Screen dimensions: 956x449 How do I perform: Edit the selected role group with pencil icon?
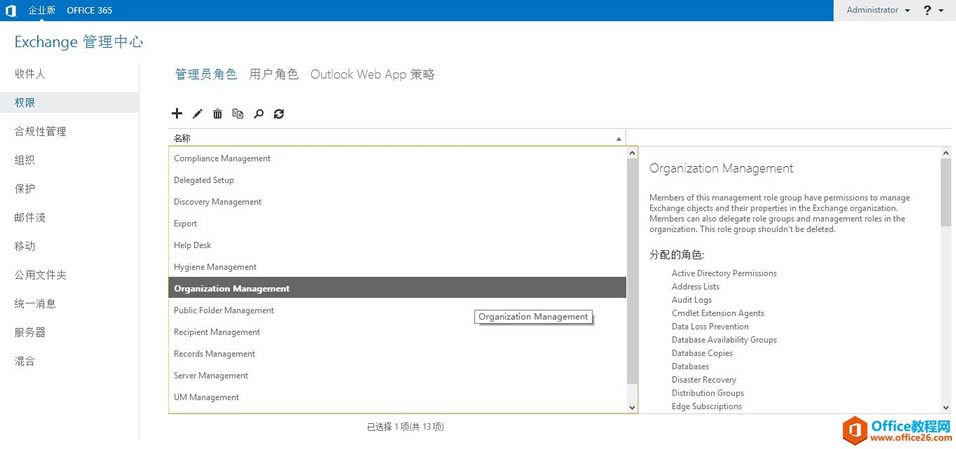click(x=197, y=113)
